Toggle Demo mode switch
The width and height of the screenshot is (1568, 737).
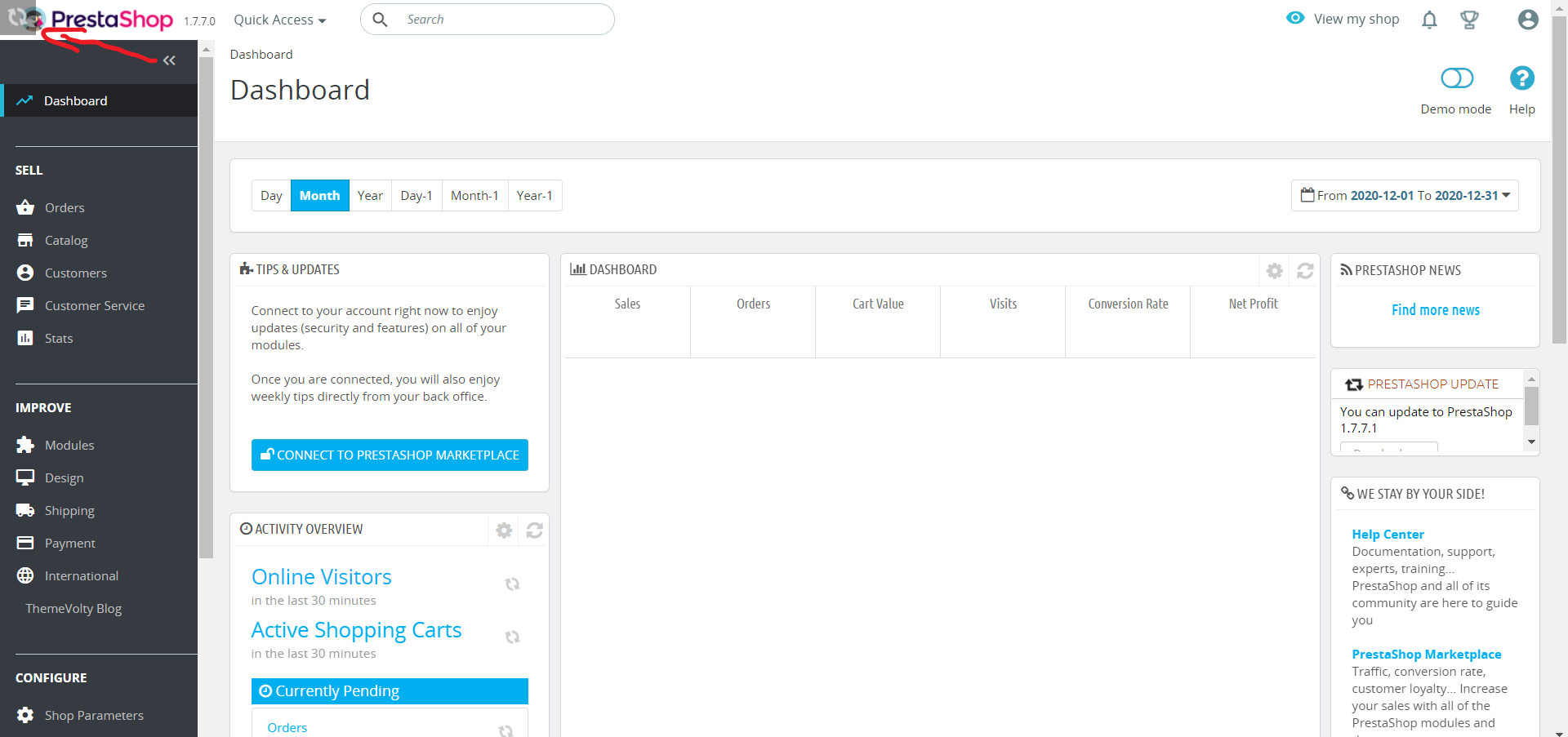click(1457, 78)
